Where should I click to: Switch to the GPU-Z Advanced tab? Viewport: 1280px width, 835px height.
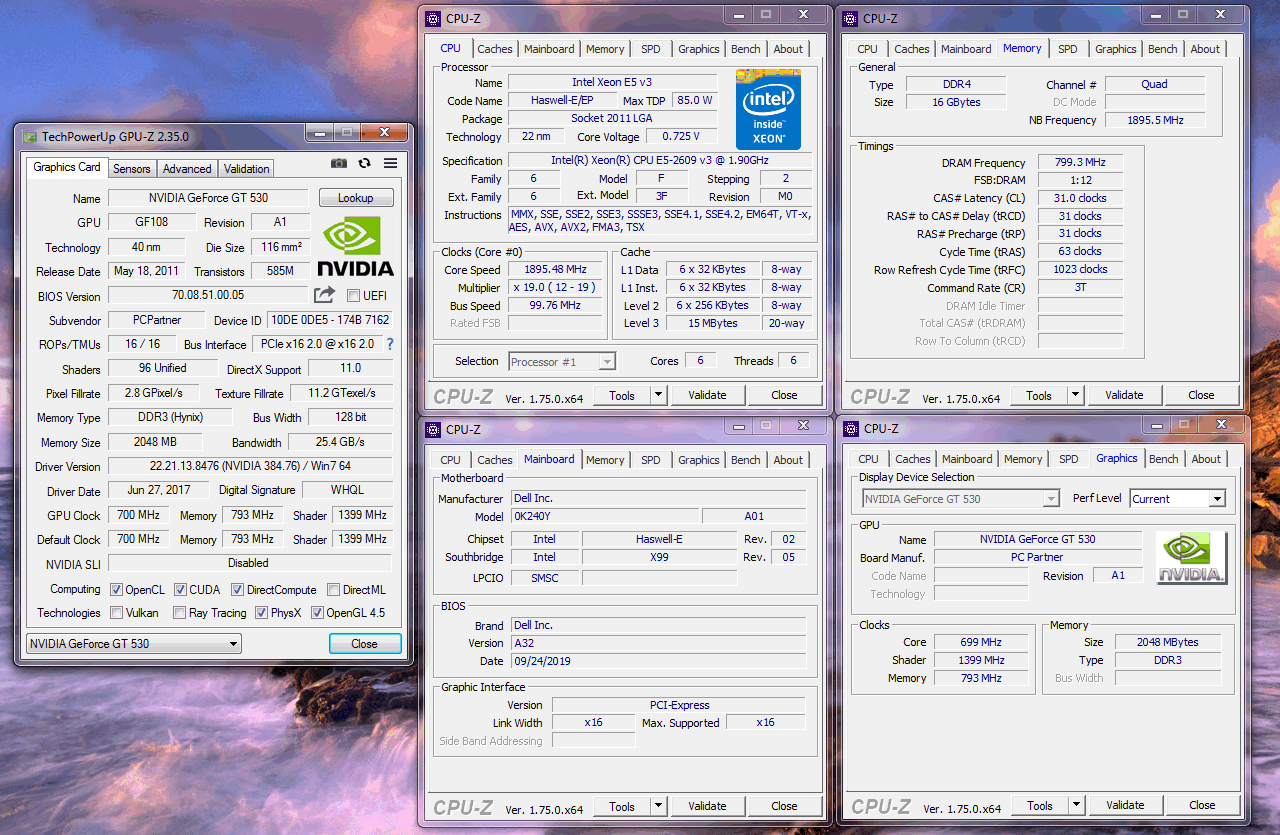187,169
